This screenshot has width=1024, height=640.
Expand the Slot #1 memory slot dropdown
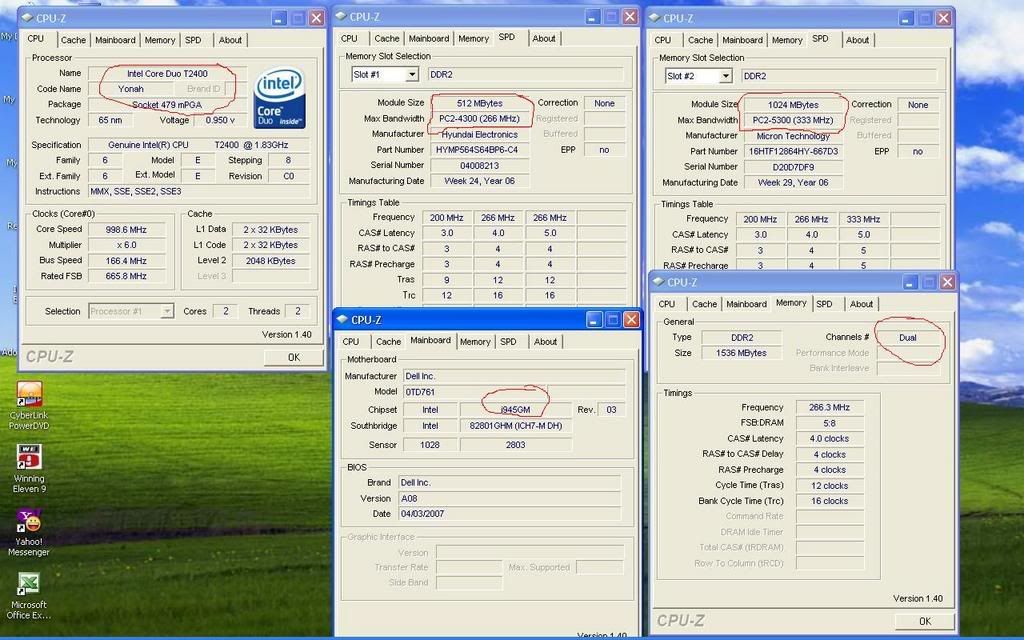click(x=410, y=75)
